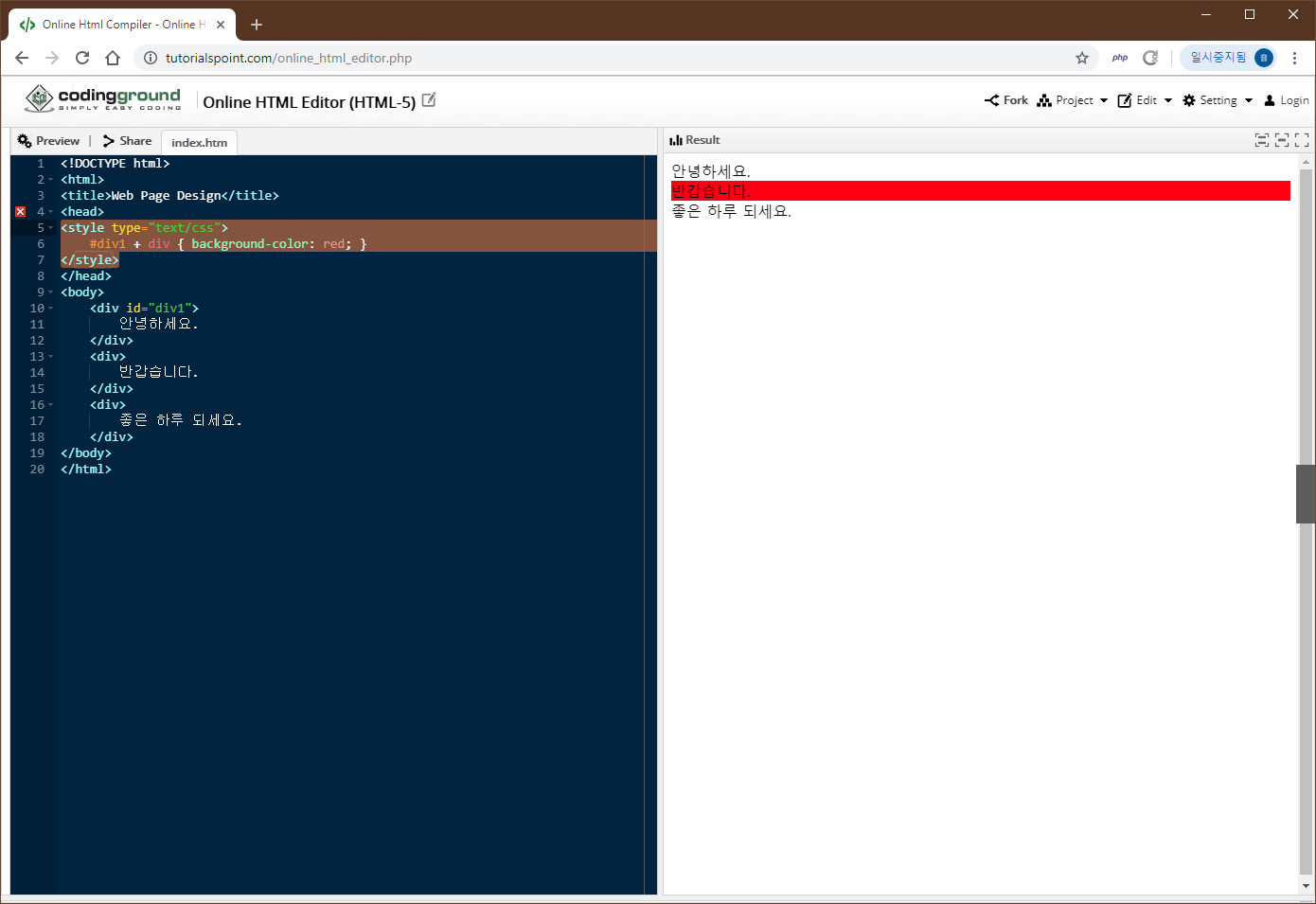Click the Login link
This screenshot has width=1316, height=904.
coord(1287,100)
